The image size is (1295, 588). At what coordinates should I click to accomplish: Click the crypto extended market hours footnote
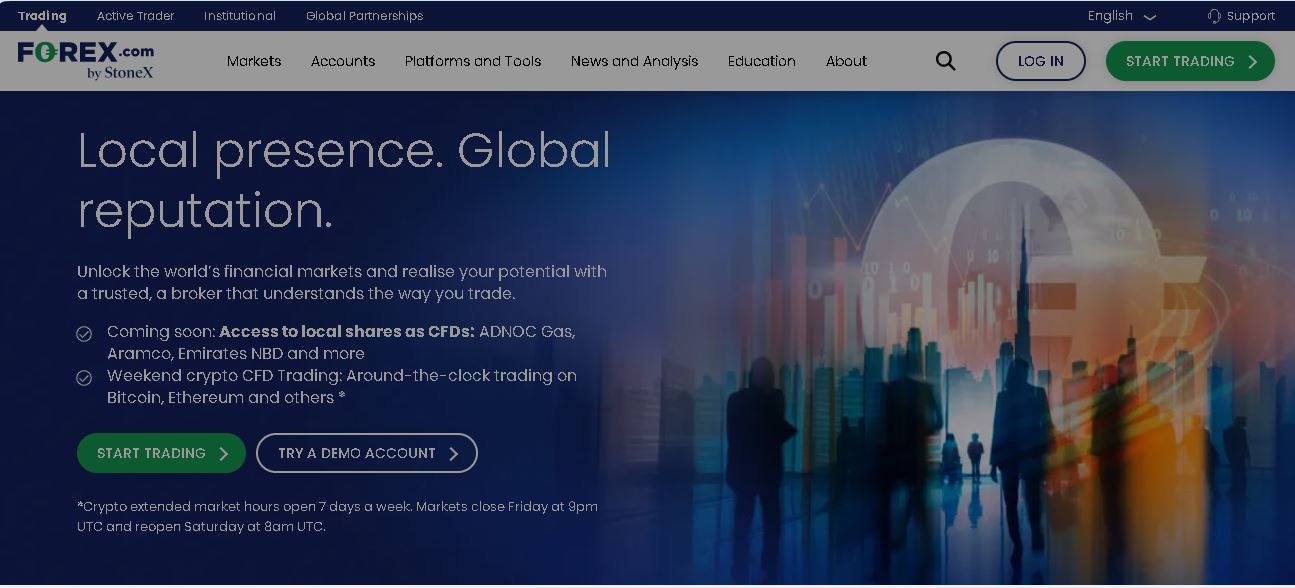point(337,516)
